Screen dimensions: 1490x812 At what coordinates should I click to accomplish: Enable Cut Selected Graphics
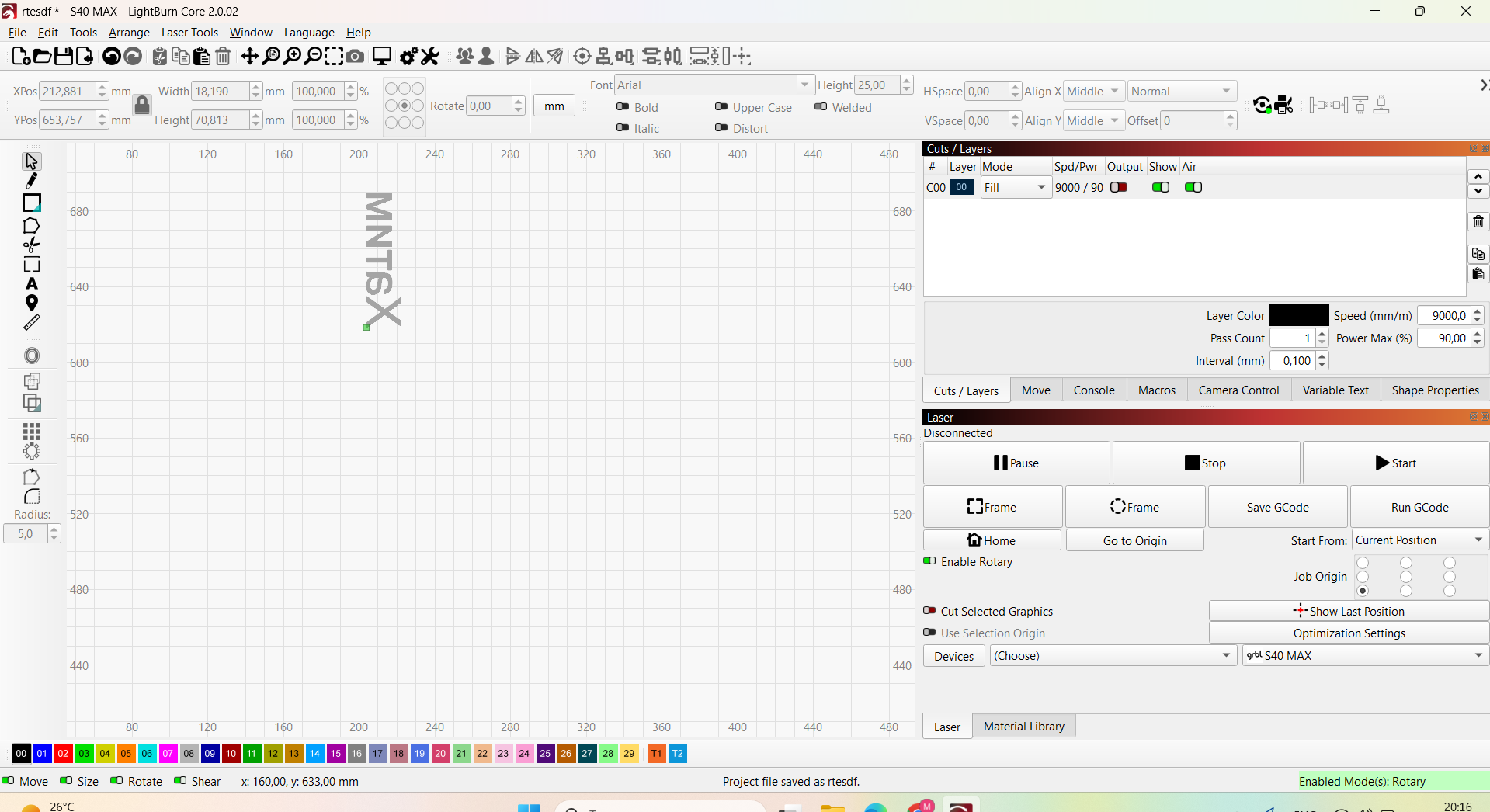(929, 611)
